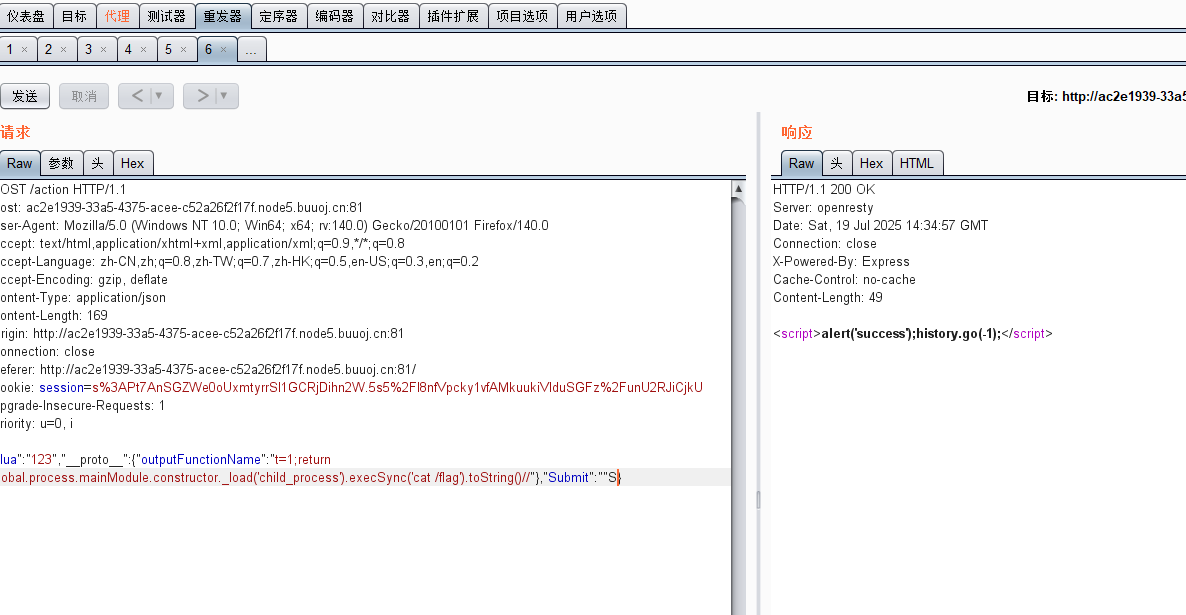1186x615 pixels.
Task: Open the request 头 headers tab
Action: click(x=98, y=163)
